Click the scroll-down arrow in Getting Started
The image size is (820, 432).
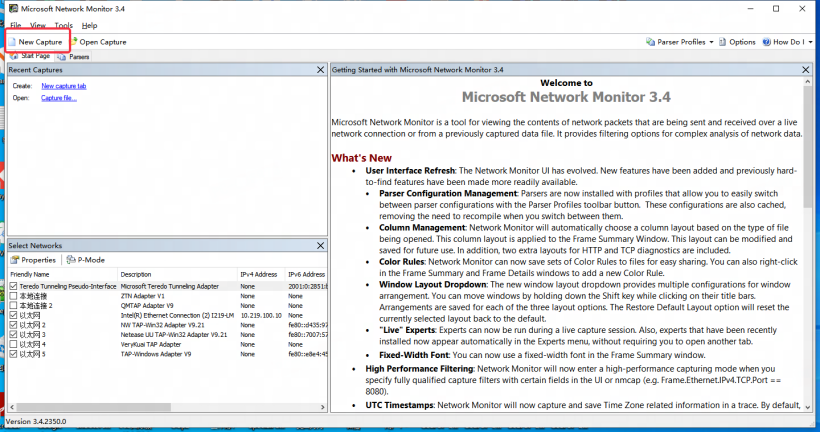[x=807, y=407]
